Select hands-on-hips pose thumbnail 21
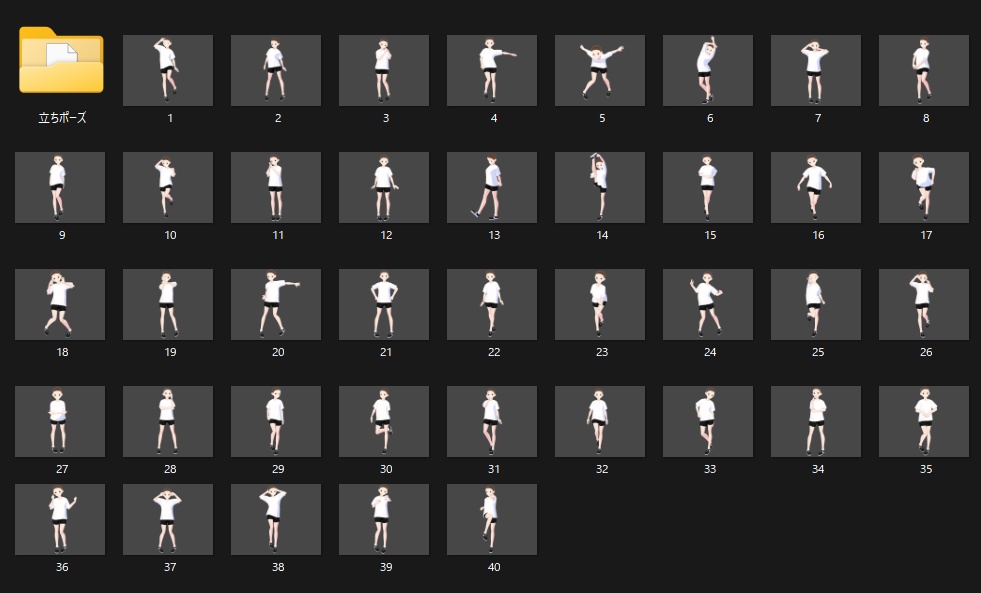This screenshot has height=593, width=981. [x=384, y=304]
